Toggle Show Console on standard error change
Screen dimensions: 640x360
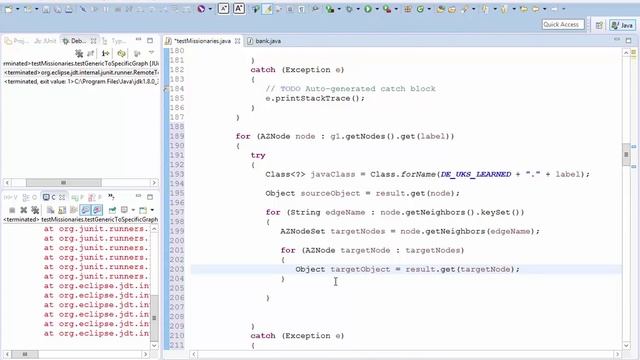pos(97,210)
